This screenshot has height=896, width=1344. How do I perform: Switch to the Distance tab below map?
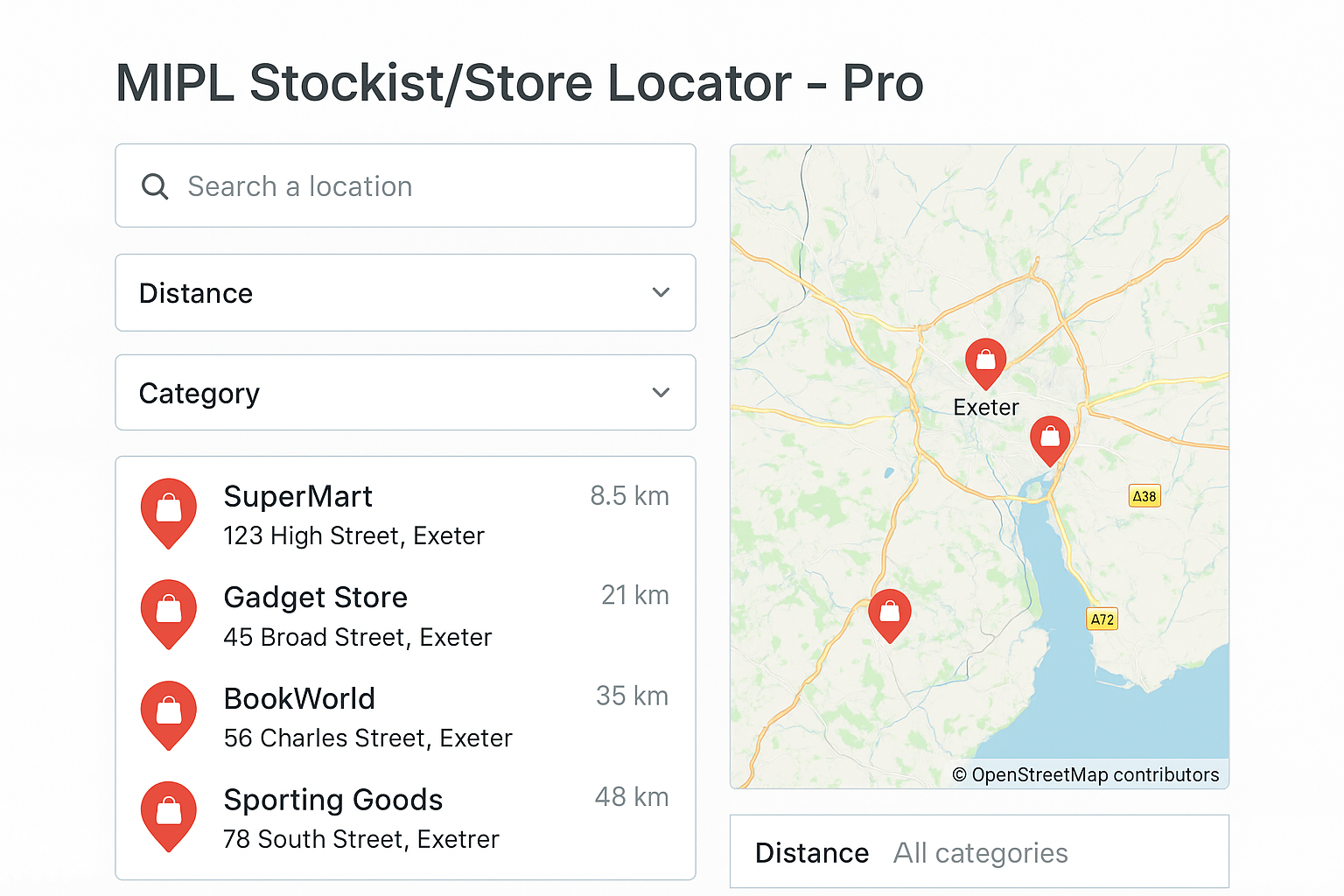pyautogui.click(x=812, y=853)
